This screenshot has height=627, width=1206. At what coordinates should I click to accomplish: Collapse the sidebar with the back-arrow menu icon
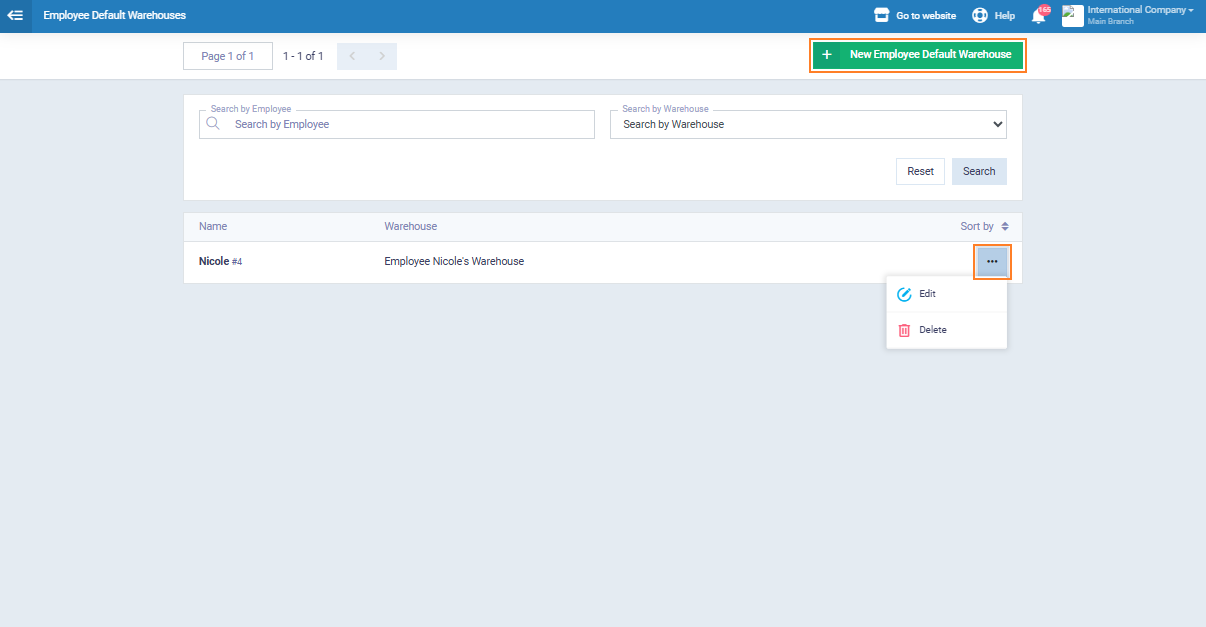[x=15, y=16]
